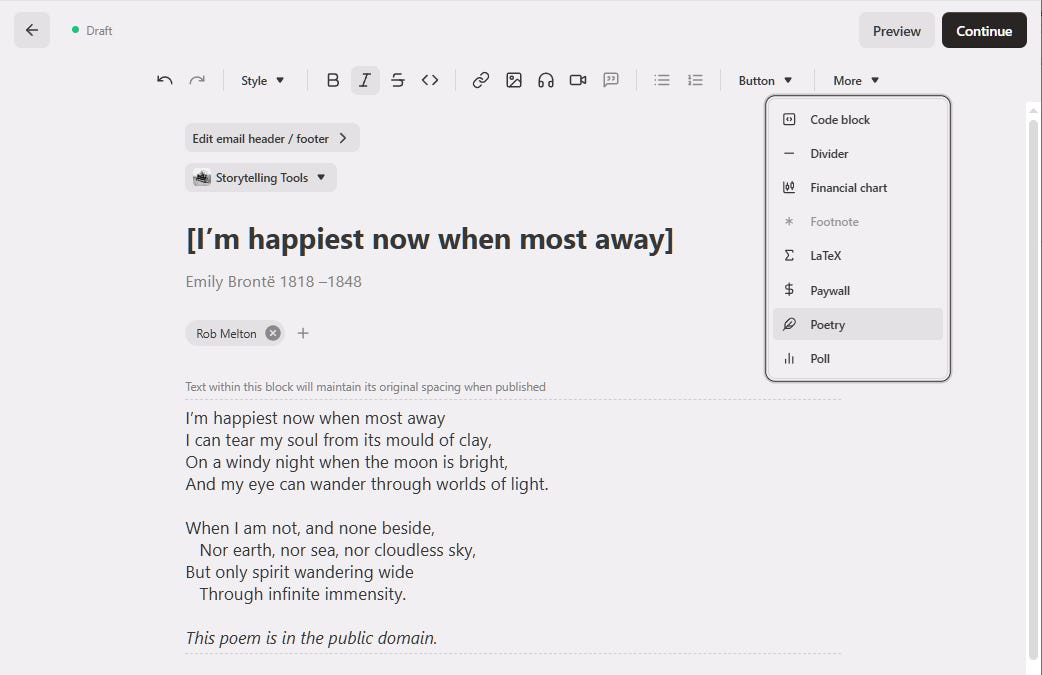Select Financial chart menu item
This screenshot has height=675, width=1042.
[x=857, y=187]
